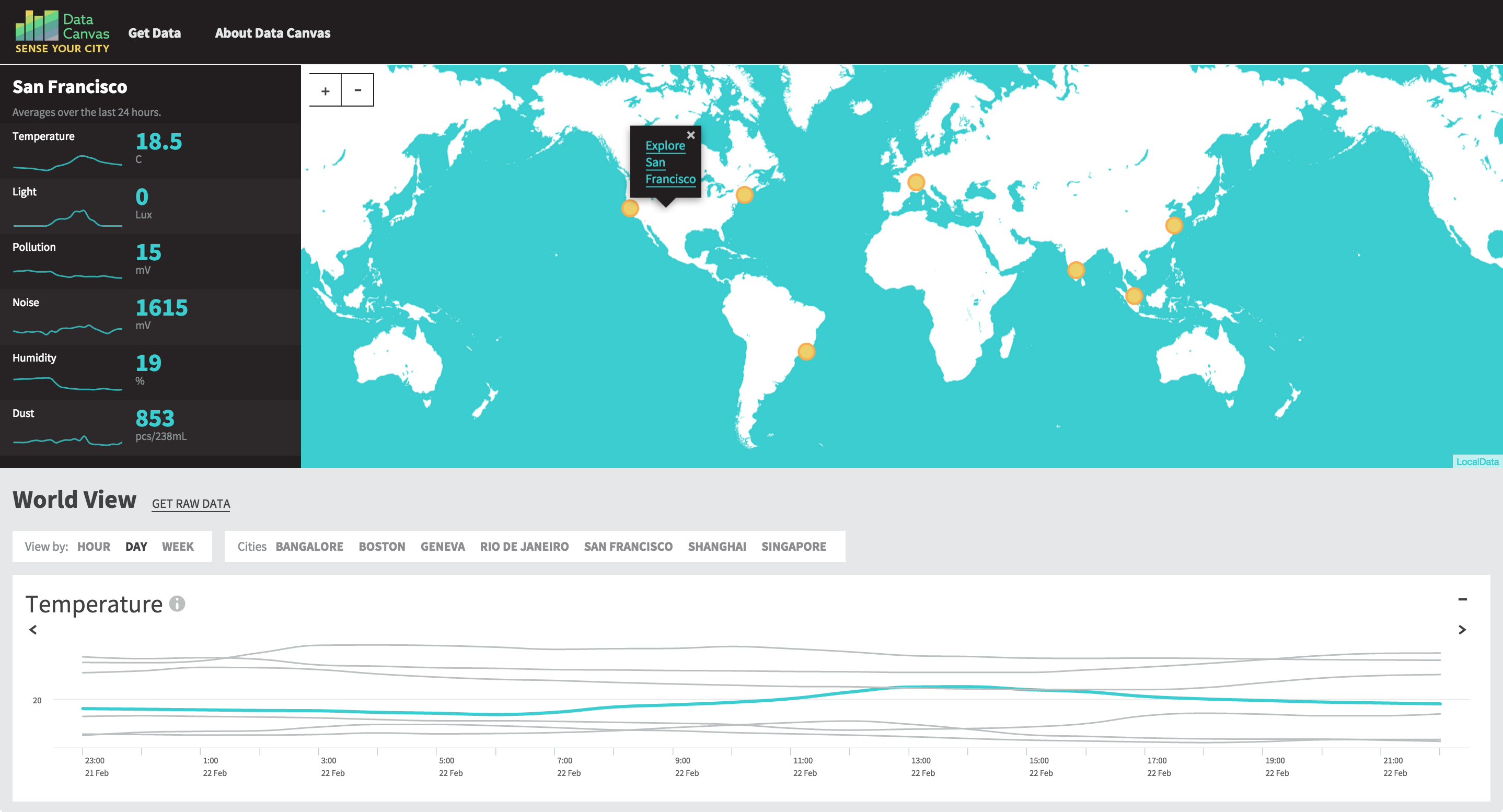Click the Data Canvas logo
1503x812 pixels.
coord(62,33)
